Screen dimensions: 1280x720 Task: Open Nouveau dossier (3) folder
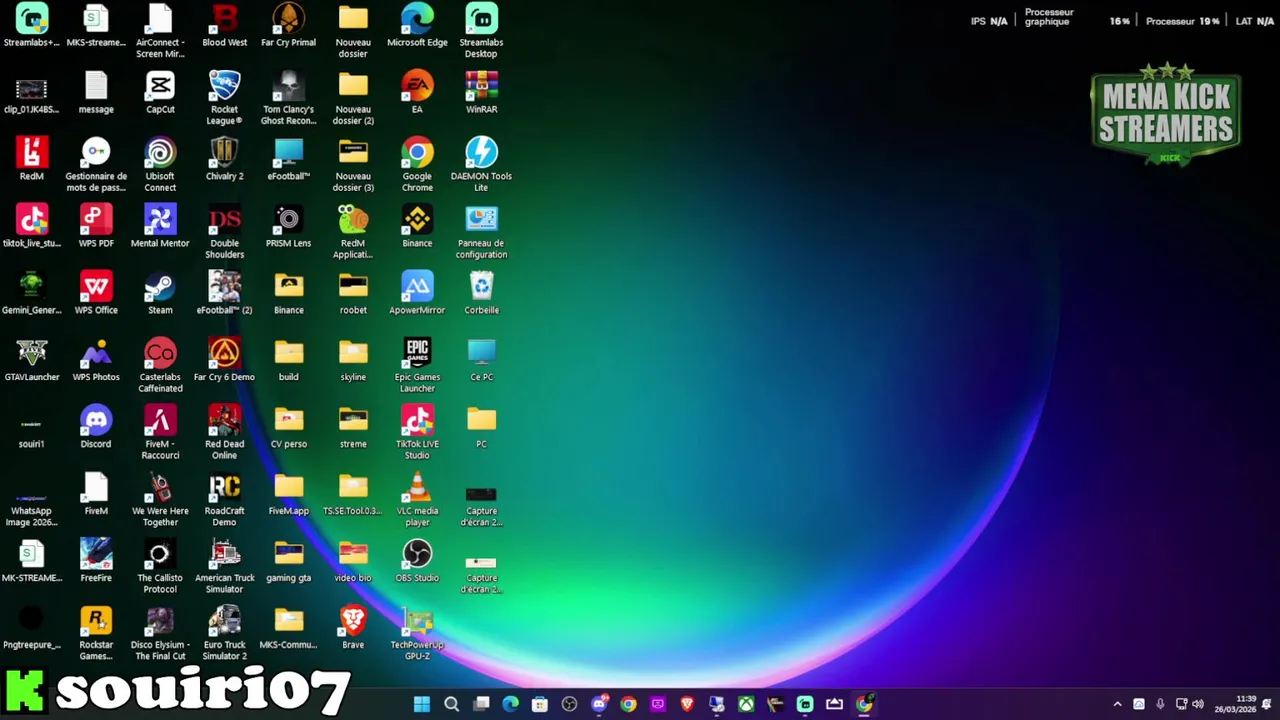coord(353,165)
